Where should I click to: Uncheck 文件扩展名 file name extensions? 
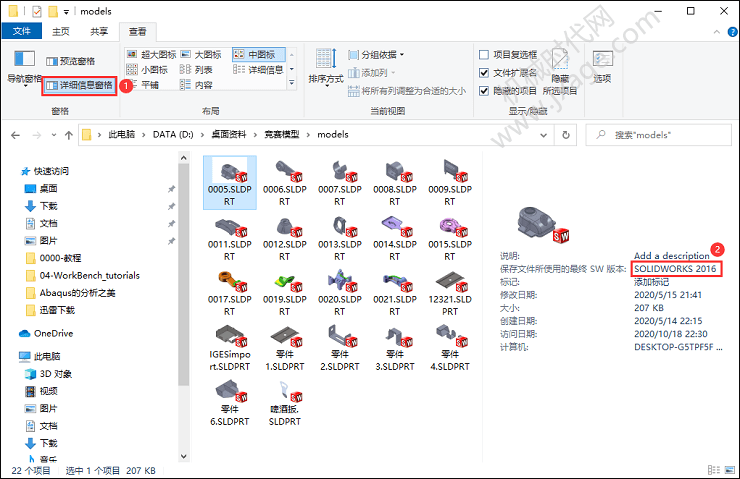tap(508, 73)
